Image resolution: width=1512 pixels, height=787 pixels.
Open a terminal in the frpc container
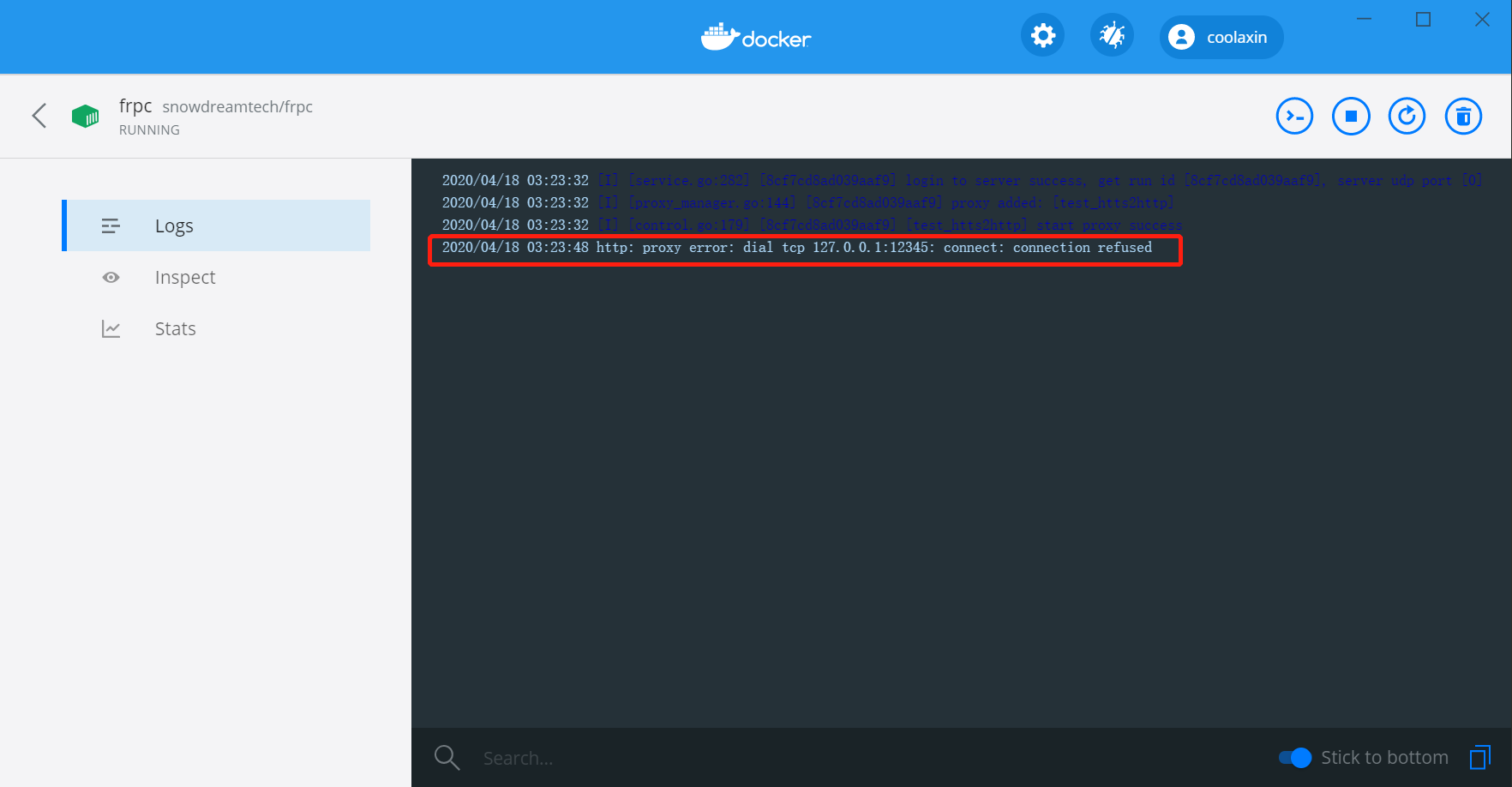(x=1294, y=115)
